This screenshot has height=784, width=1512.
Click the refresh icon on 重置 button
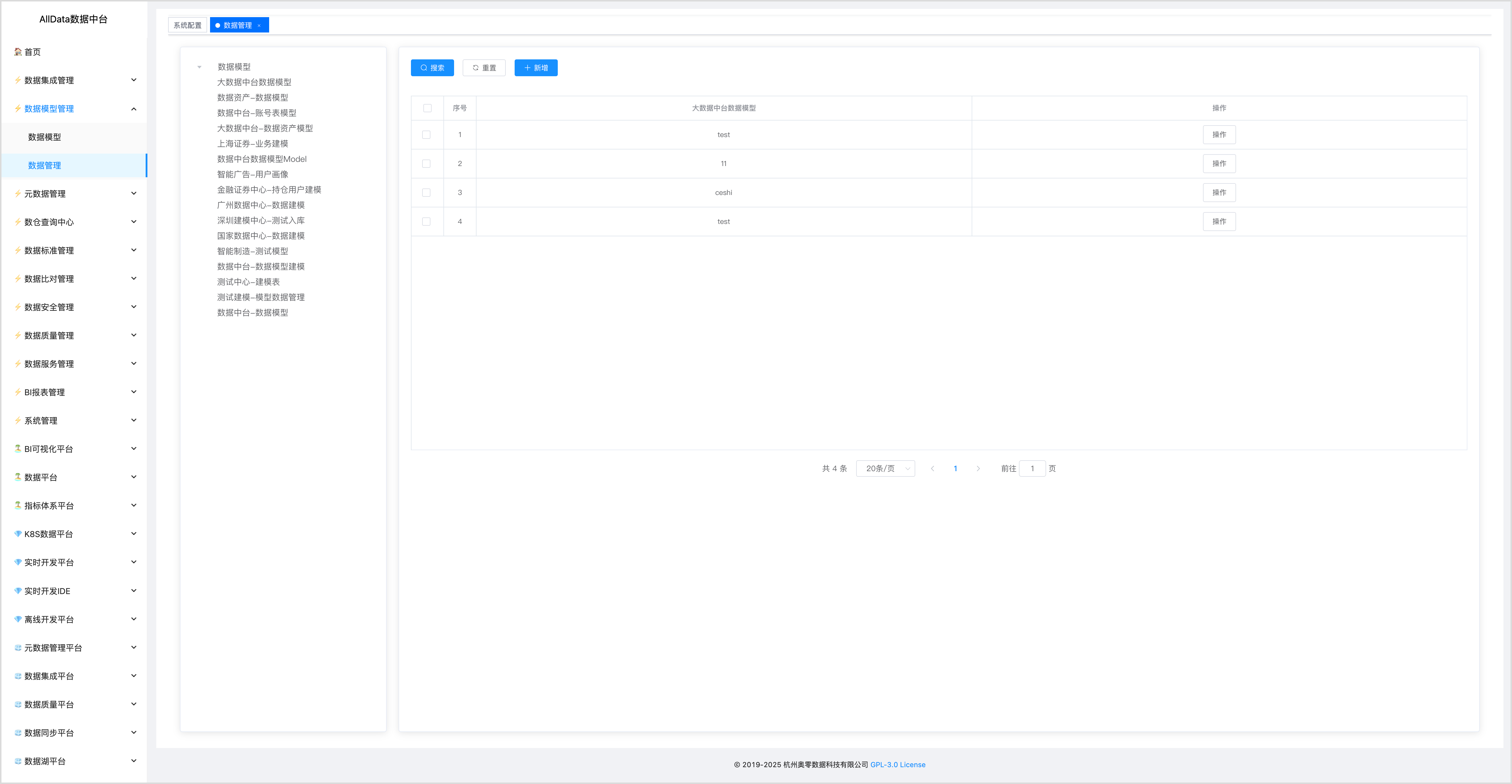[x=475, y=68]
